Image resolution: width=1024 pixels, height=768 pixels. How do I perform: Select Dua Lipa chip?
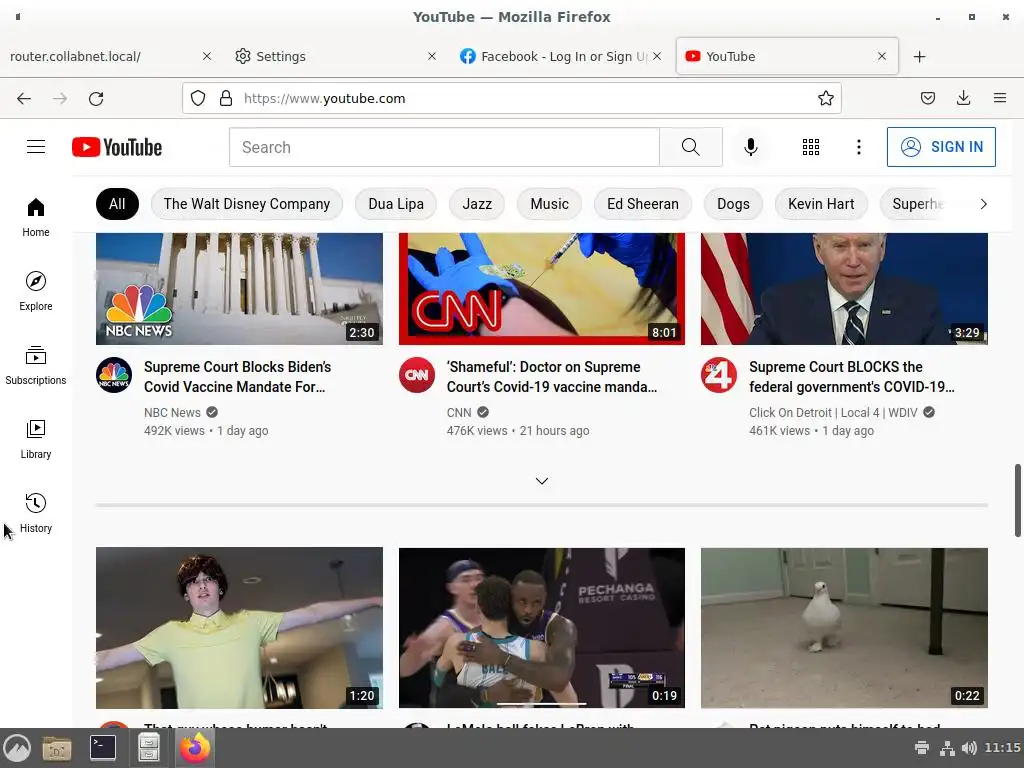(396, 204)
